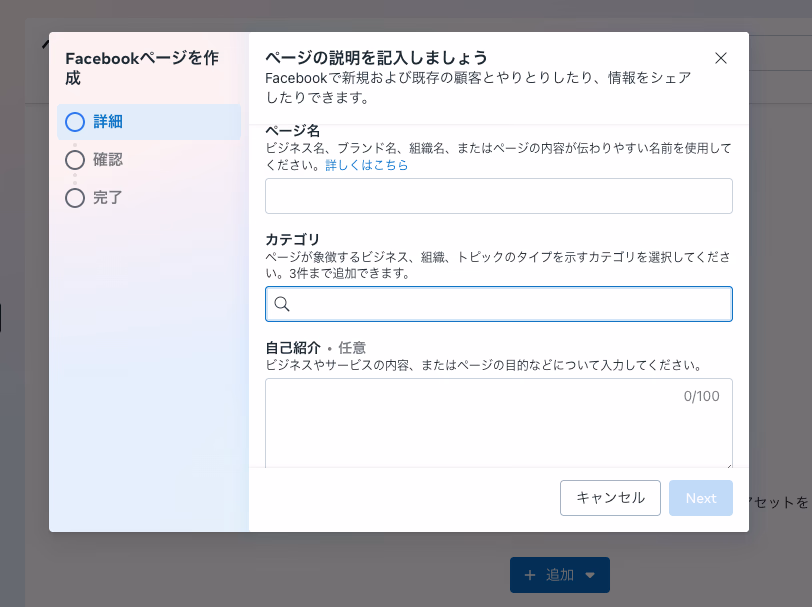Viewport: 812px width, 607px height.
Task: Focus the ページ名 text input field
Action: click(x=499, y=196)
